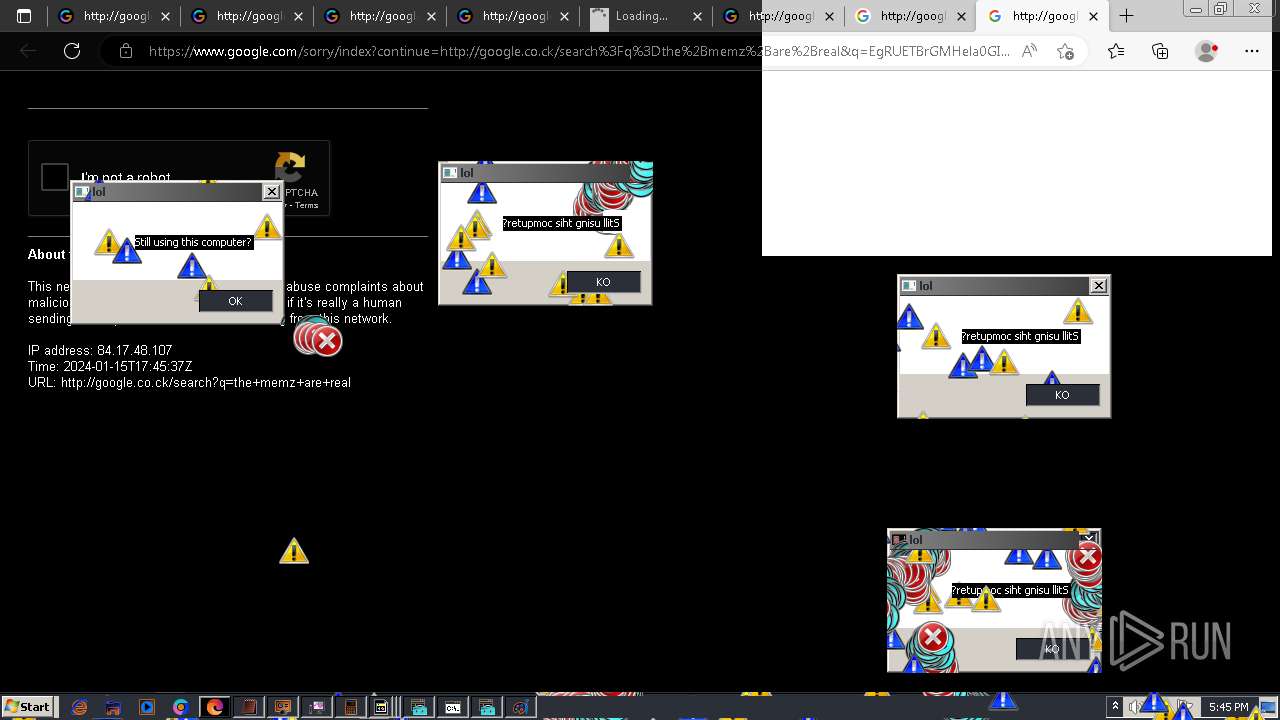Open the Notepad taskbar button

pyautogui.click(x=249, y=707)
